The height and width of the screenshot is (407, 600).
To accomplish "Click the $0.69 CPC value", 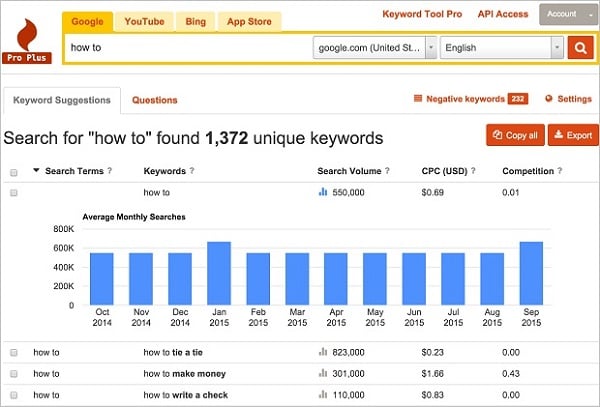I will click(432, 192).
